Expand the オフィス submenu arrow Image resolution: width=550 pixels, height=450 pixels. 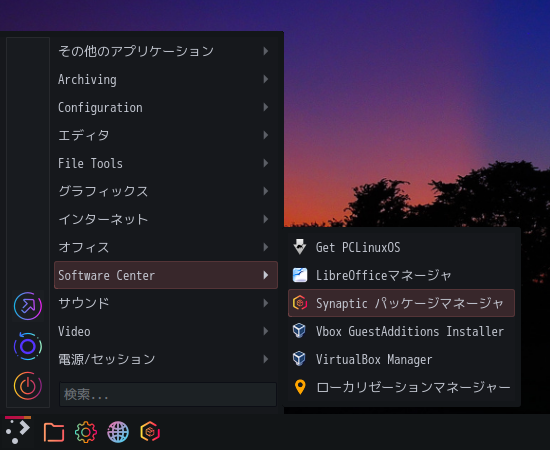click(266, 247)
